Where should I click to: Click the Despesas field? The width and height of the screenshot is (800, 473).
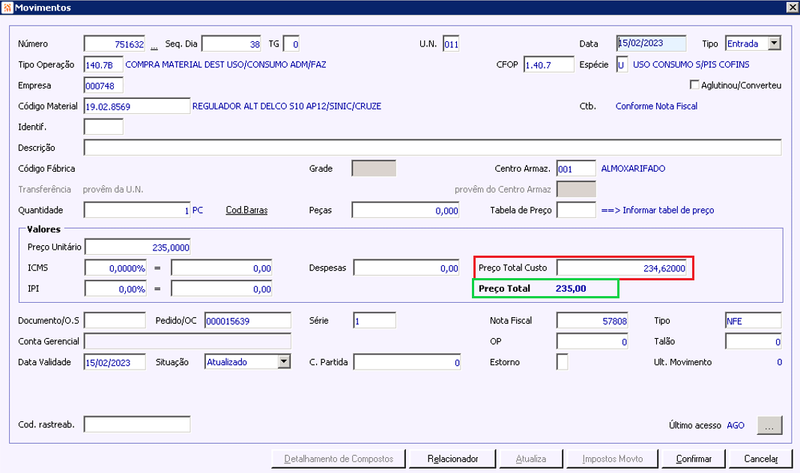pyautogui.click(x=407, y=268)
